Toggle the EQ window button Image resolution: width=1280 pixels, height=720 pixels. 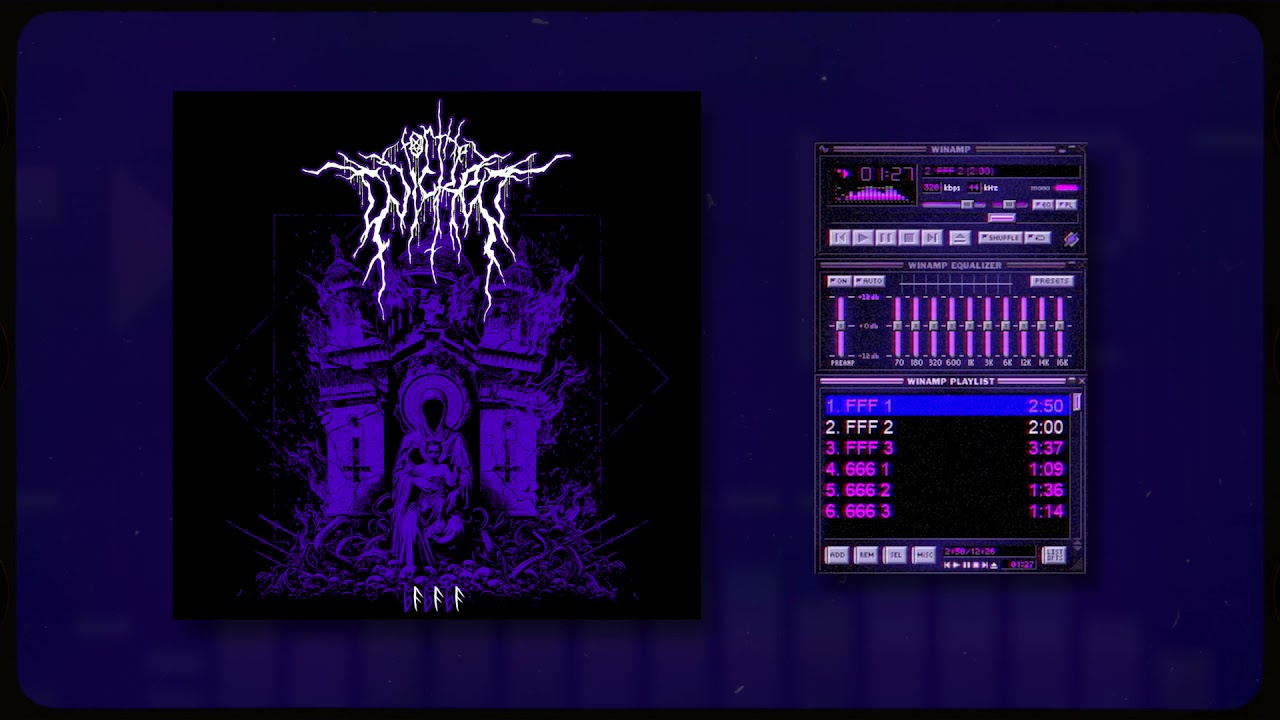(x=1043, y=205)
